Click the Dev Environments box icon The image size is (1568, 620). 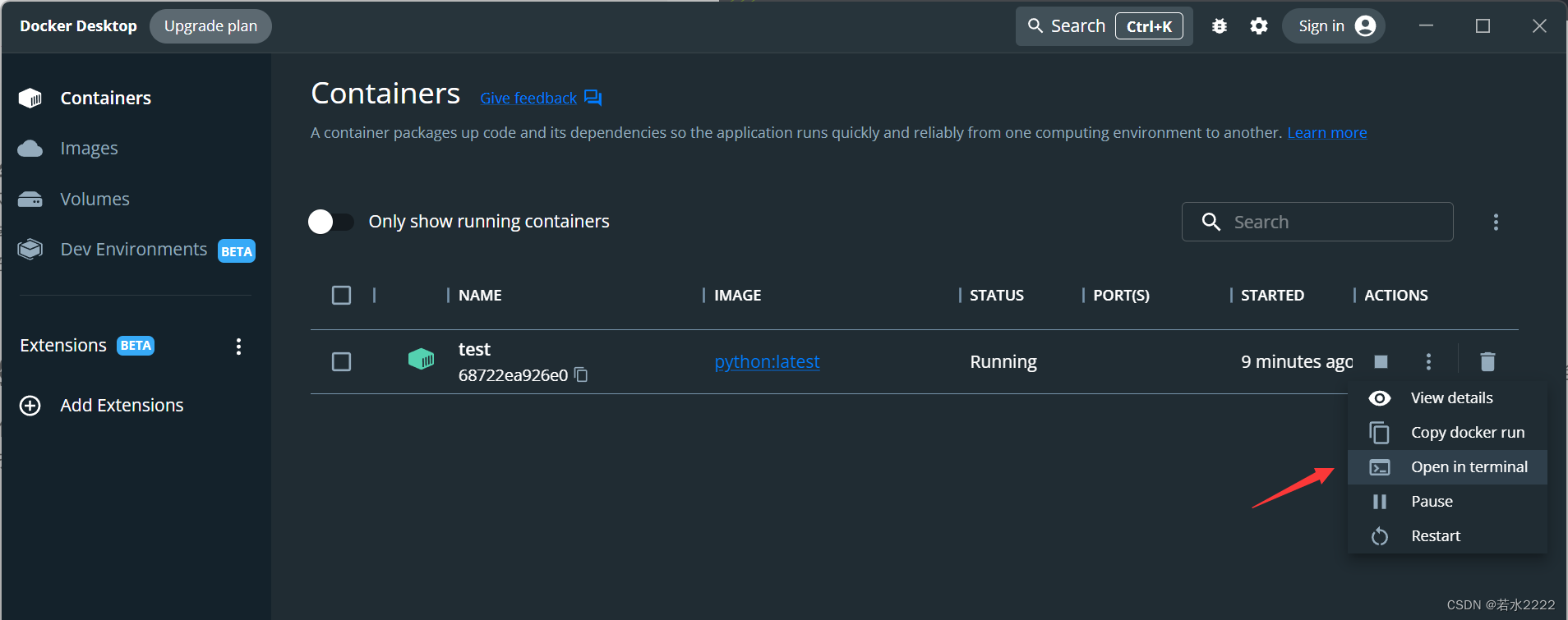(30, 249)
